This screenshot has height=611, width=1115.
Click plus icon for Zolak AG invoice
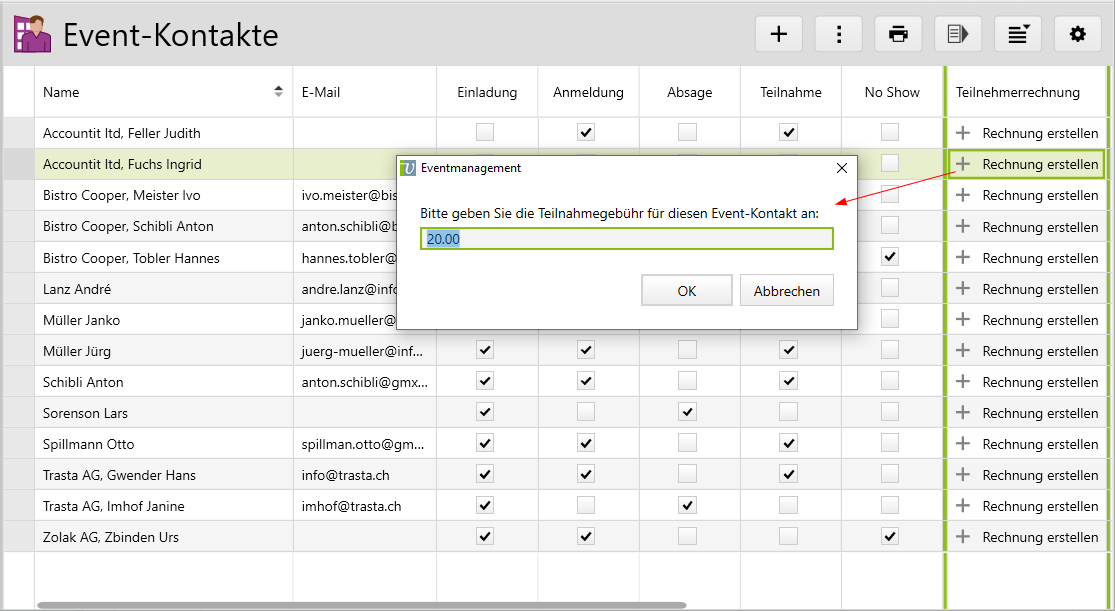[x=963, y=537]
